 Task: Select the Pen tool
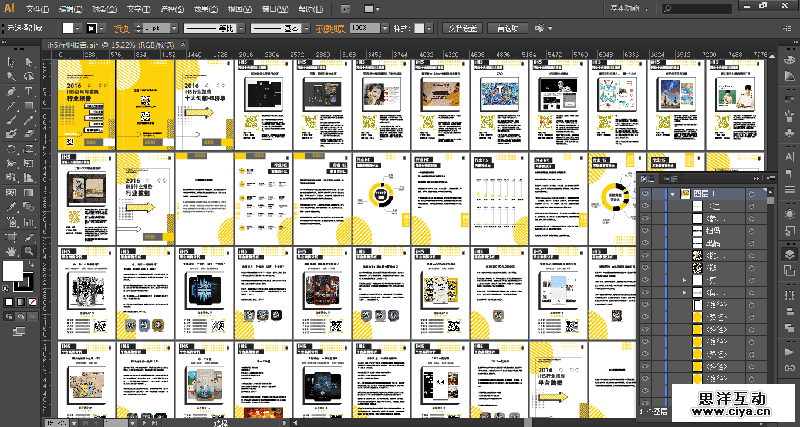pyautogui.click(x=10, y=91)
